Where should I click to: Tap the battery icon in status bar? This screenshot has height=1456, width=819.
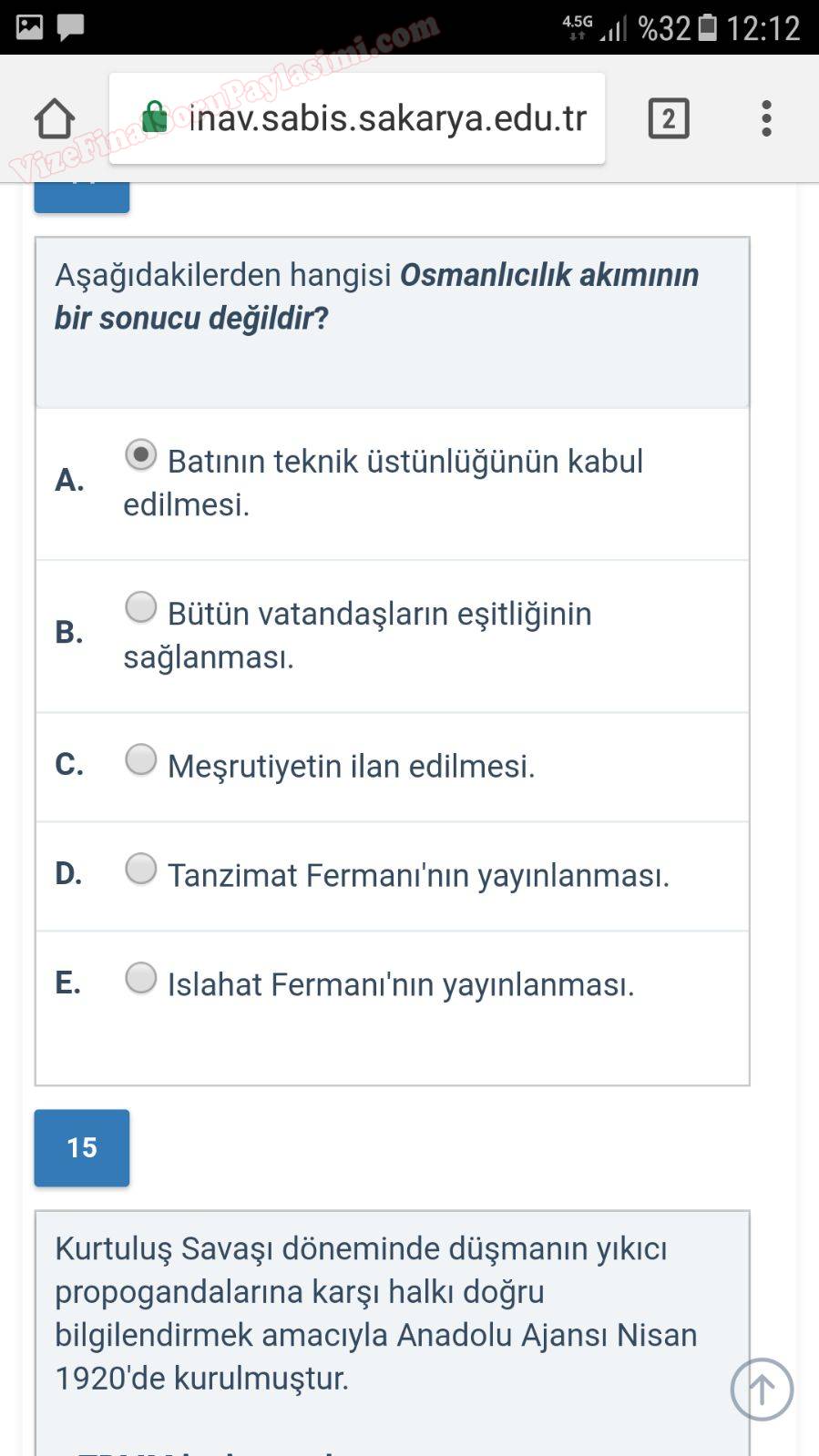click(708, 28)
